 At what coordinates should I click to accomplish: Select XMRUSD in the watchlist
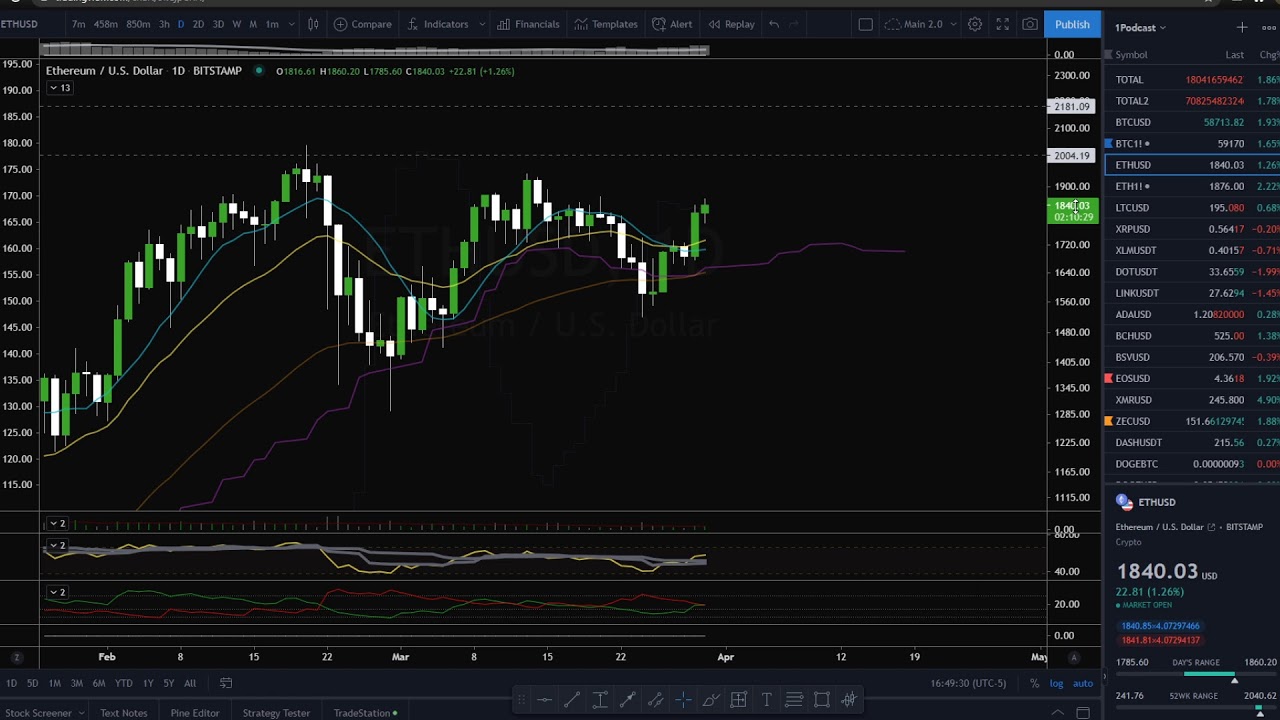click(x=1192, y=400)
